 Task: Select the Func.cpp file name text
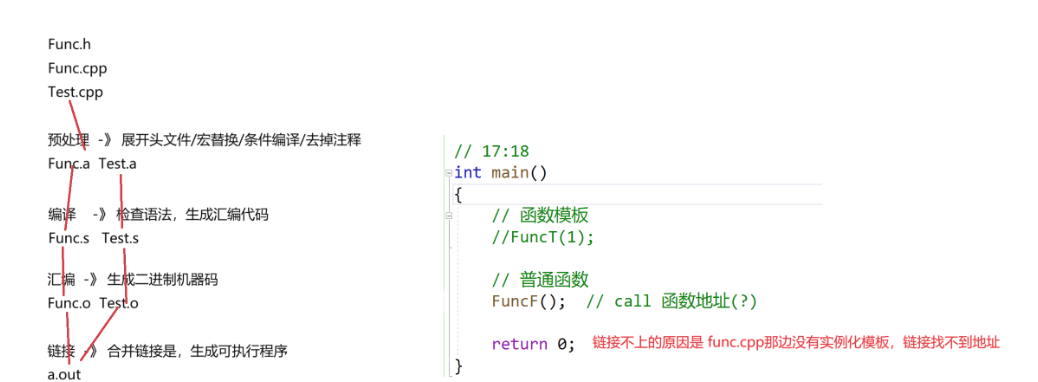[x=77, y=68]
